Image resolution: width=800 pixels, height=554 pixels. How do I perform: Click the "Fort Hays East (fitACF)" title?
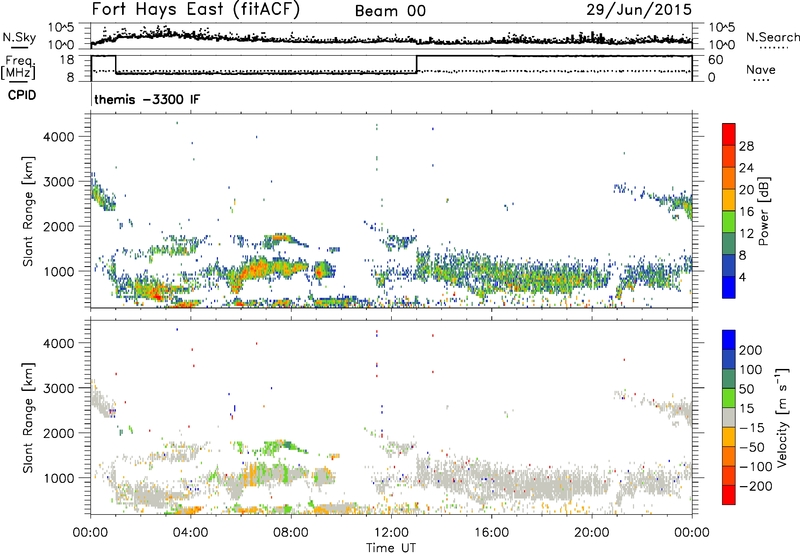pyautogui.click(x=196, y=10)
